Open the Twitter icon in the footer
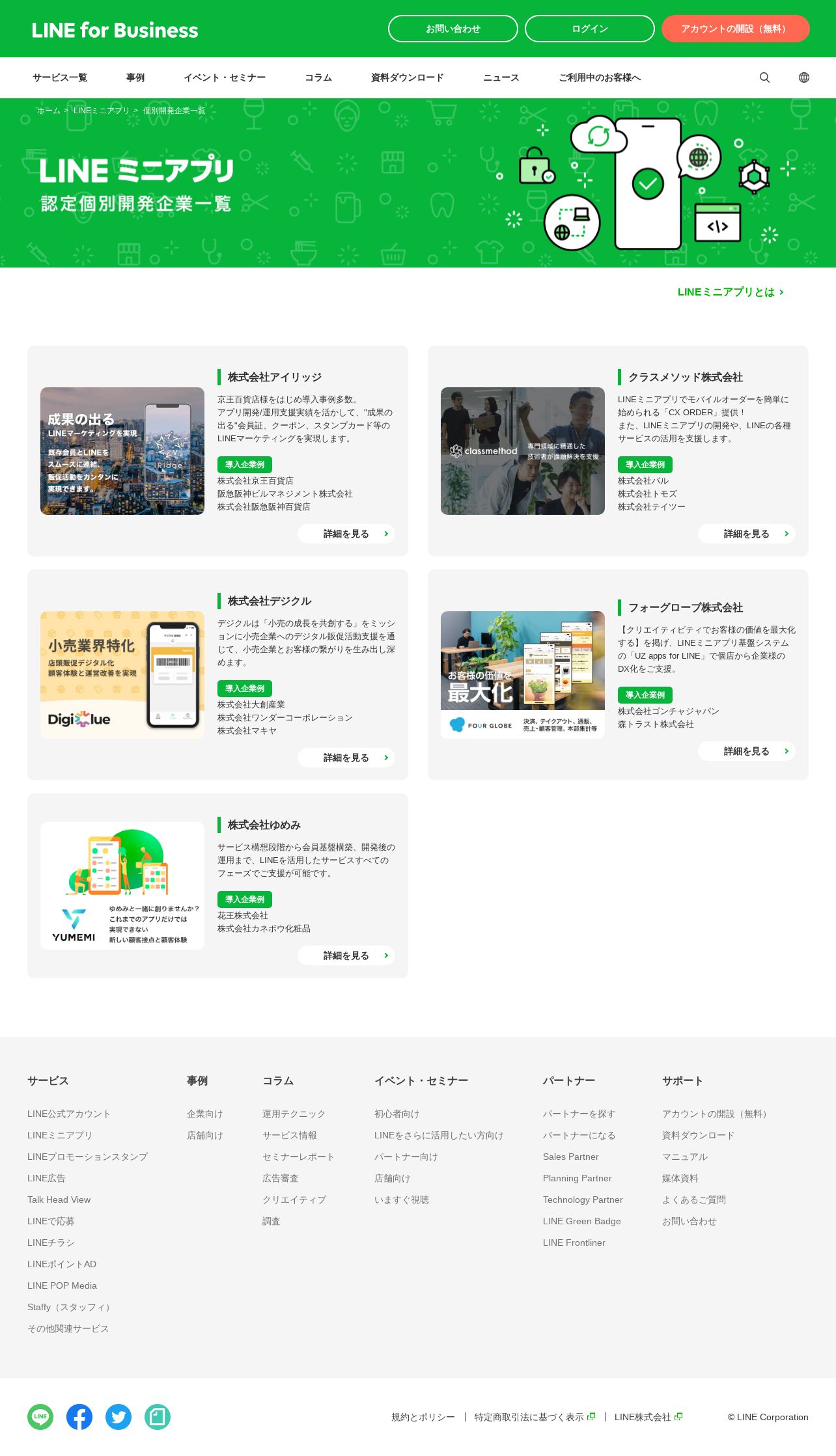 pyautogui.click(x=118, y=1417)
